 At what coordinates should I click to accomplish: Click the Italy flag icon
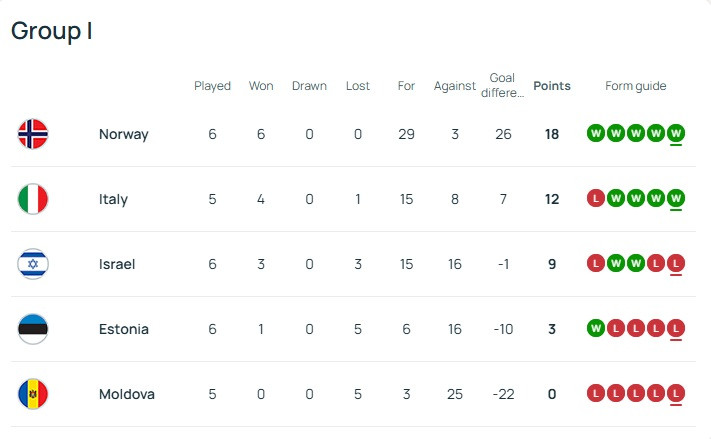pos(33,199)
